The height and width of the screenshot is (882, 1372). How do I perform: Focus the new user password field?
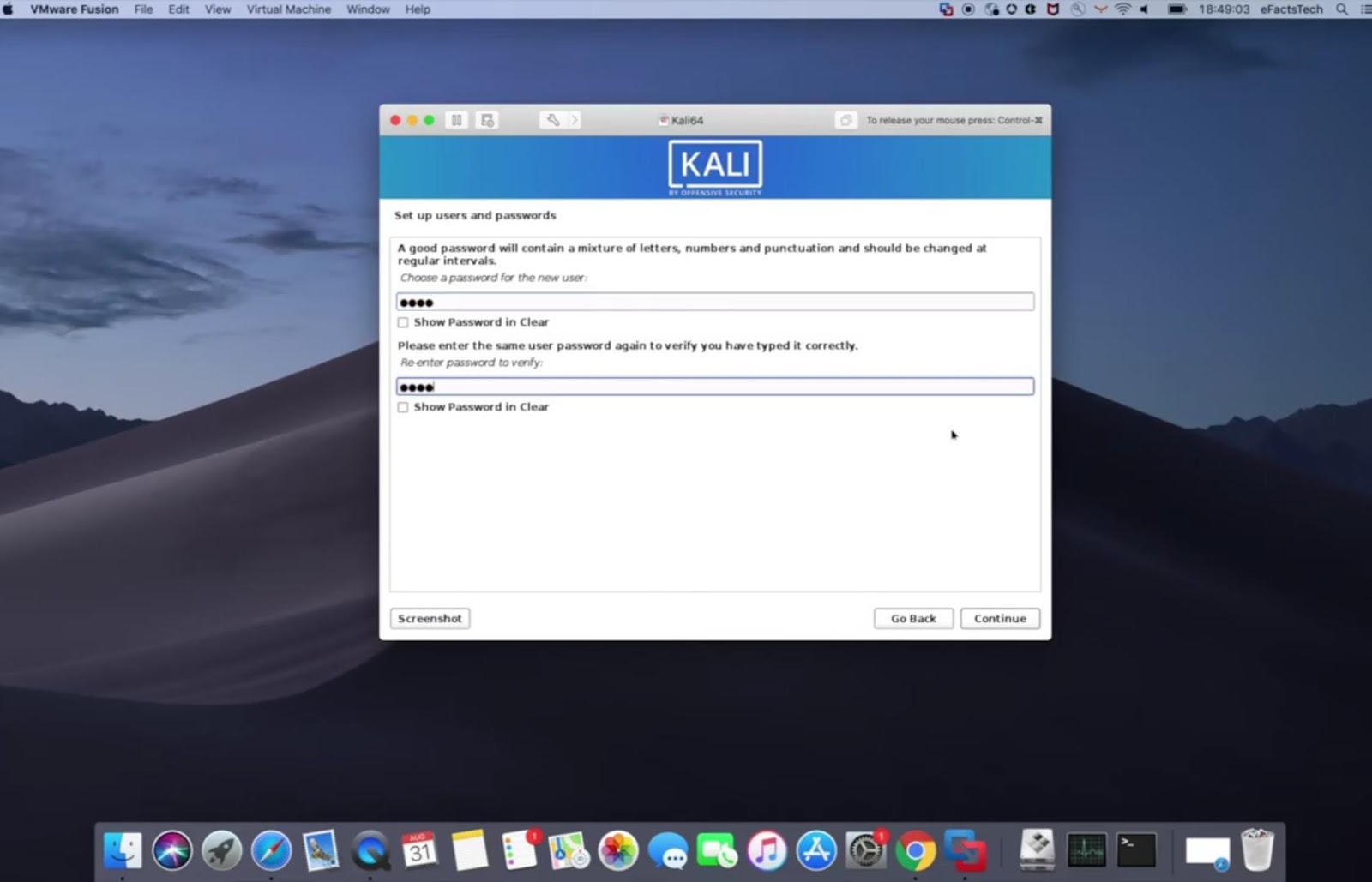click(715, 302)
